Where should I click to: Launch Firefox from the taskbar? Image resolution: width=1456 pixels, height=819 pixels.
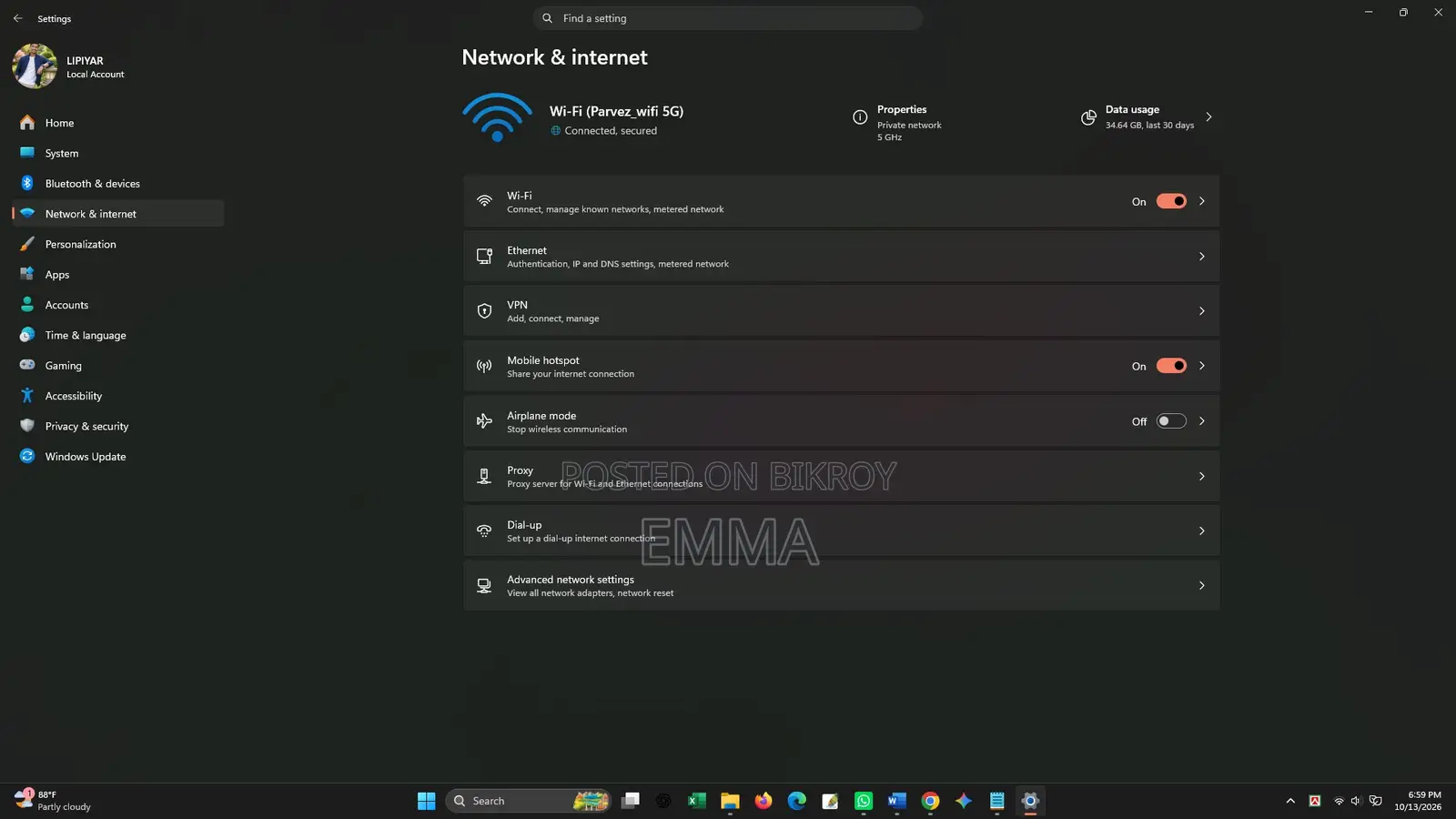(763, 801)
